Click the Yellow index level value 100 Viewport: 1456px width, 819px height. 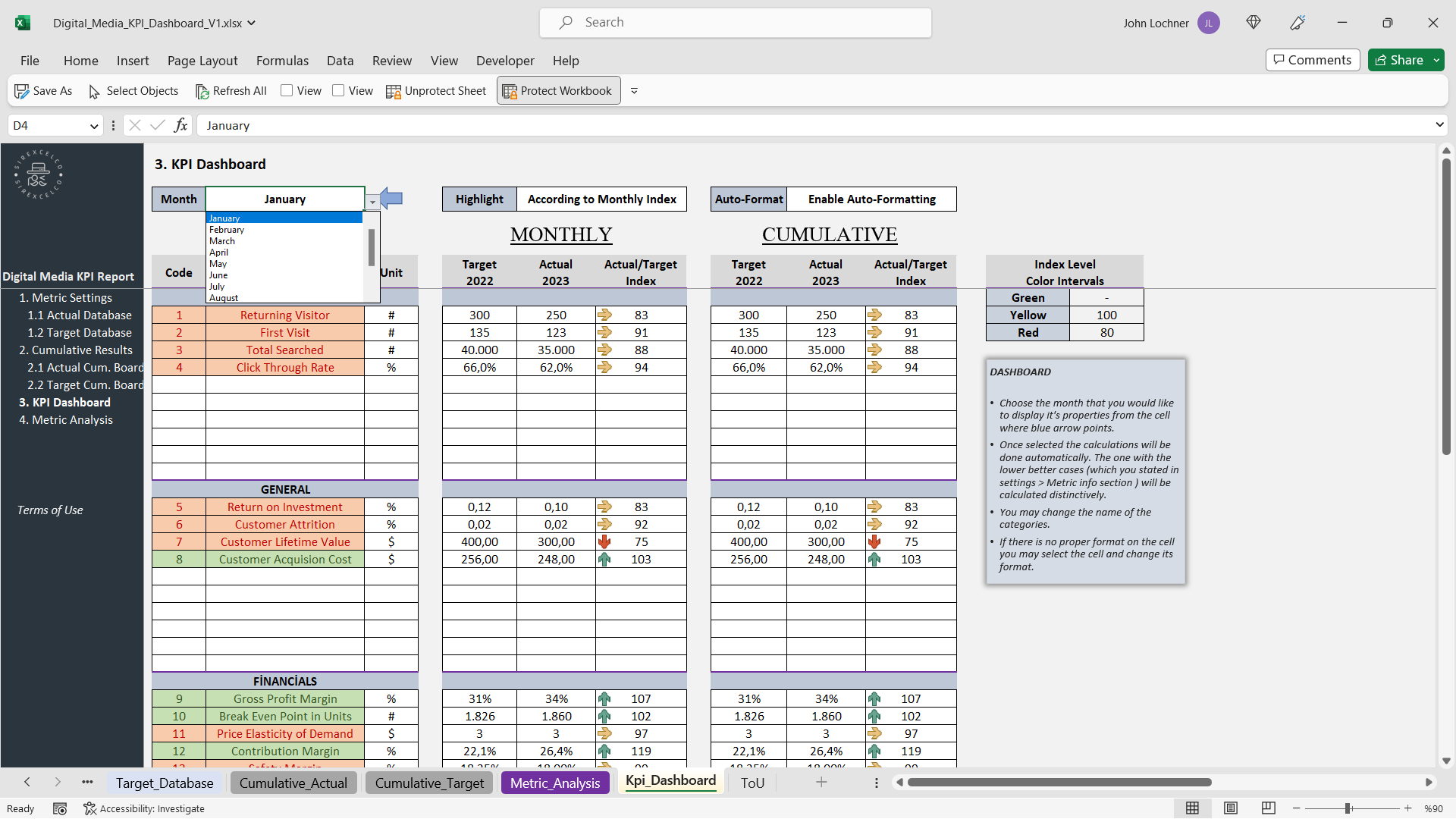coord(1106,315)
